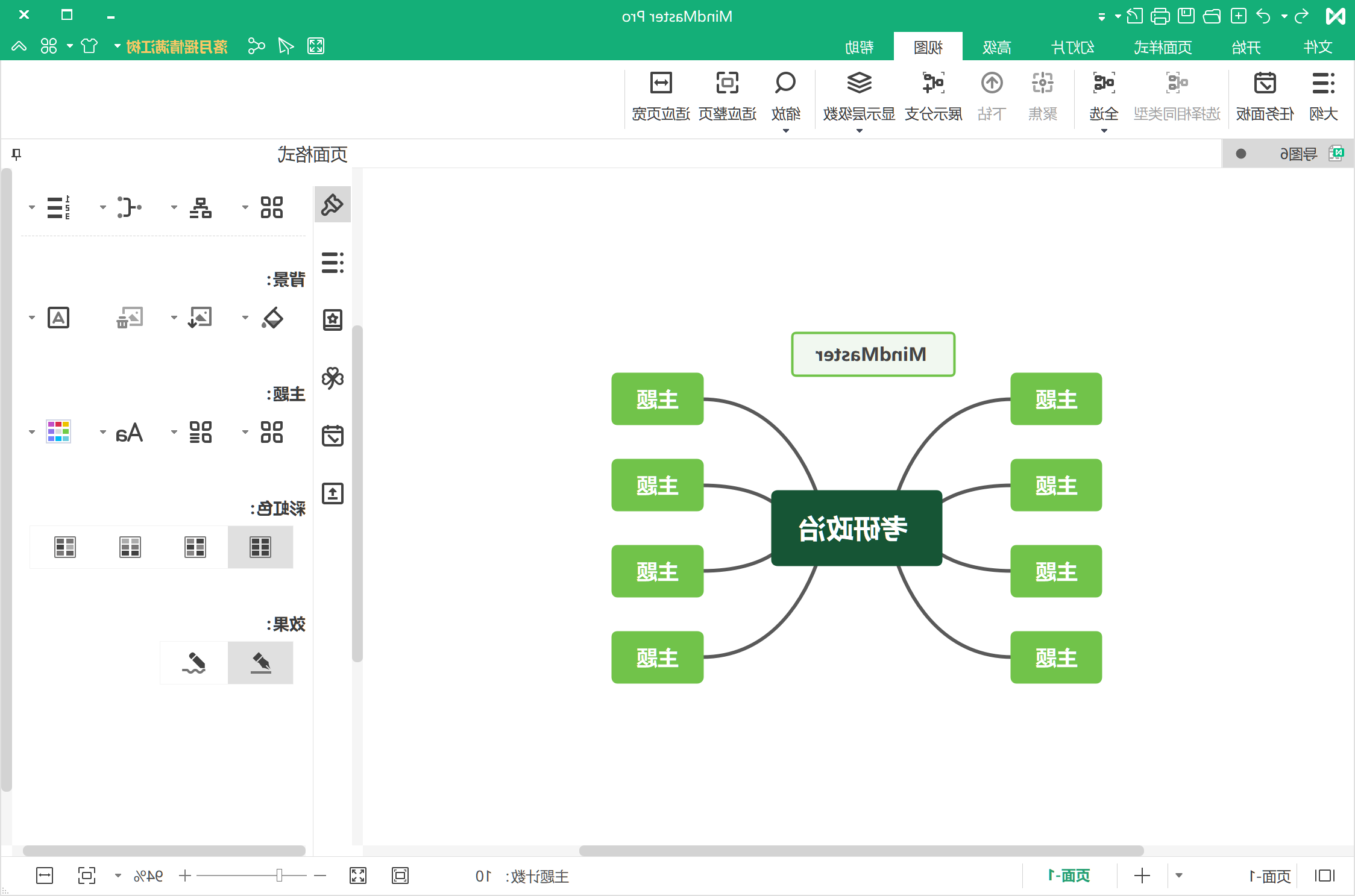Open the task calendar side tab
The width and height of the screenshot is (1355, 896).
click(x=332, y=435)
